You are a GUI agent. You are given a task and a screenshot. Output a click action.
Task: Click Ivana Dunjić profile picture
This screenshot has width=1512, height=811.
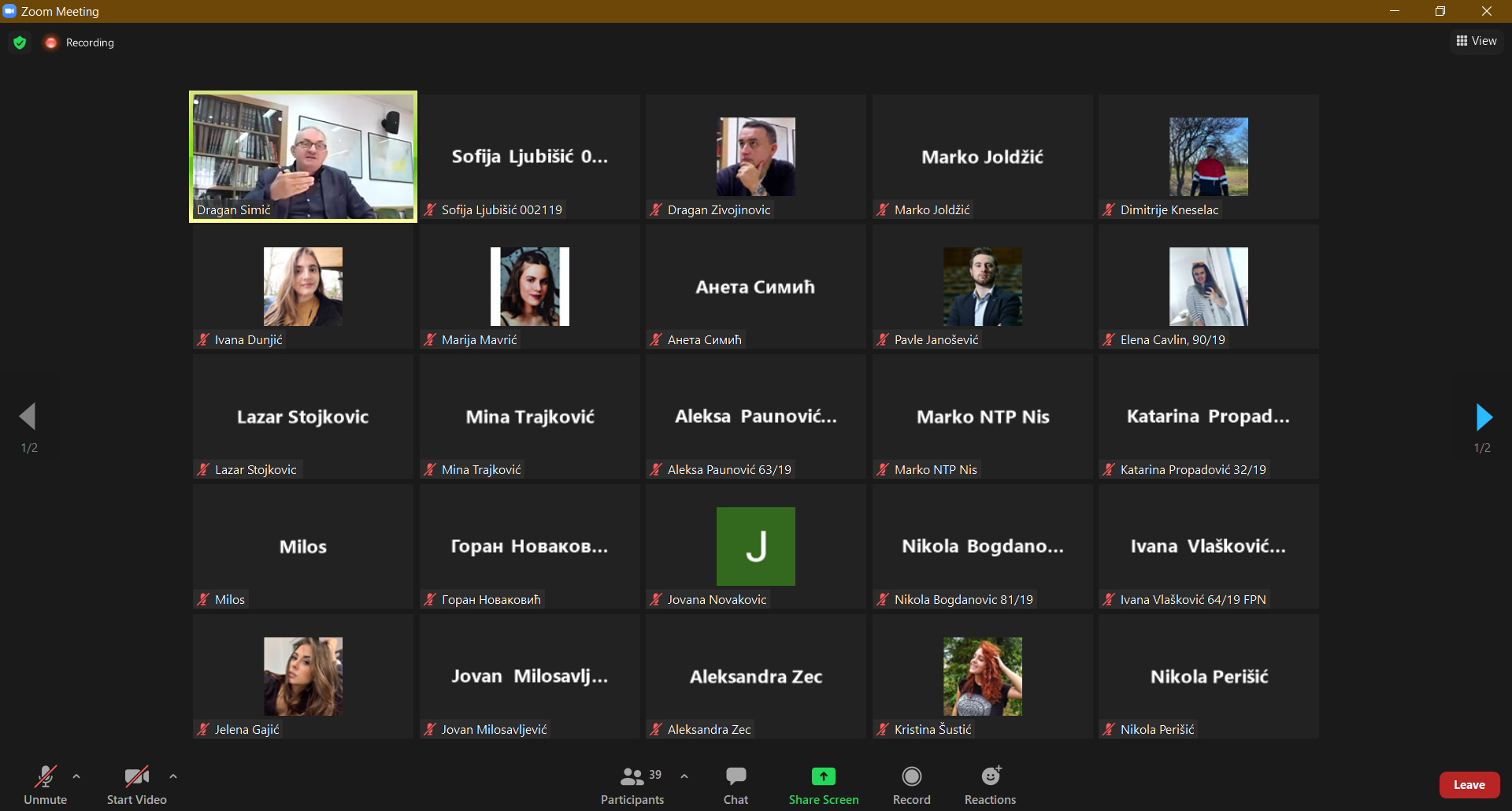tap(303, 287)
